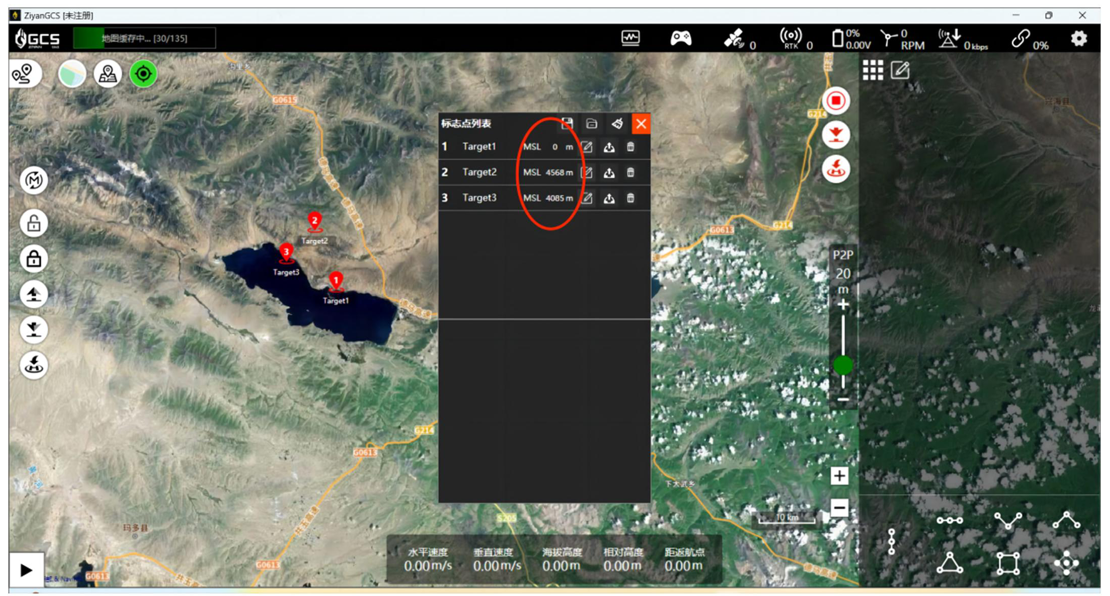Open the settings gear icon
Viewport: 1110px width, 596px height.
(x=1078, y=38)
